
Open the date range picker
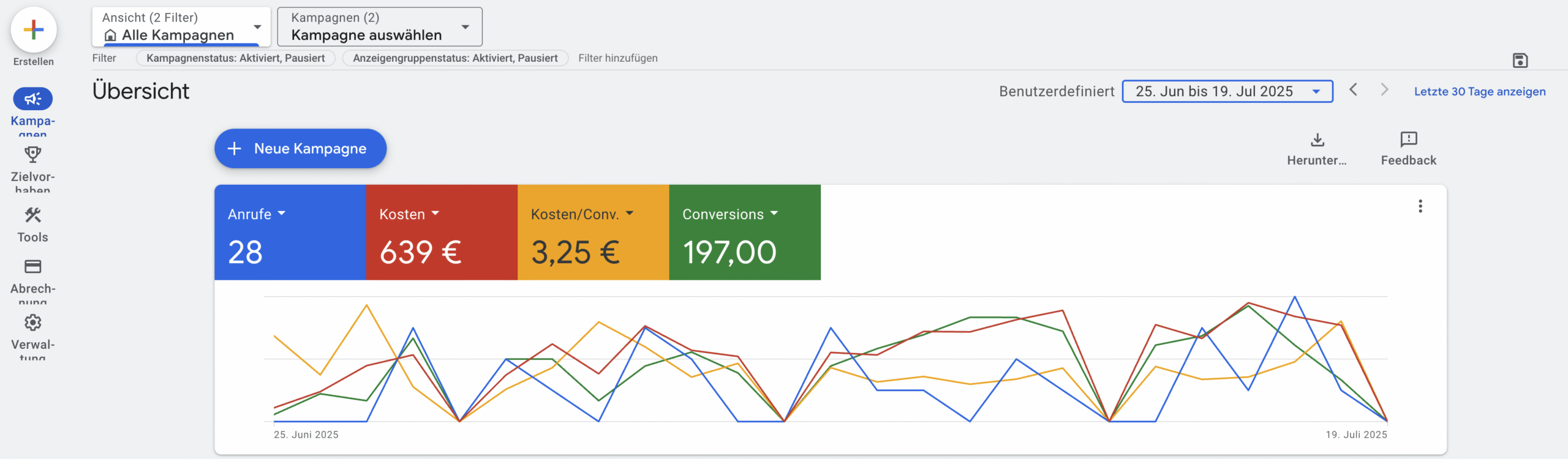pos(1227,91)
